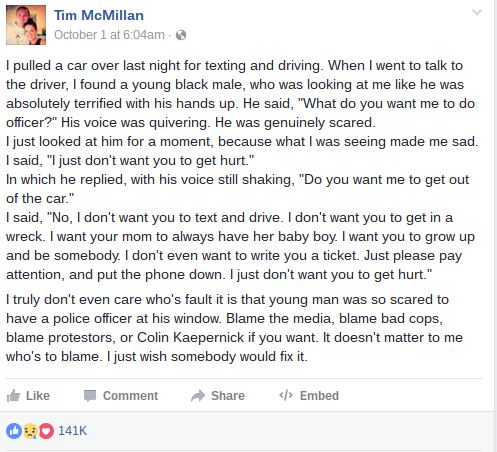Screen dimensions: 497x452
Task: Click the post's opening paragraph about texting
Action: (240, 94)
